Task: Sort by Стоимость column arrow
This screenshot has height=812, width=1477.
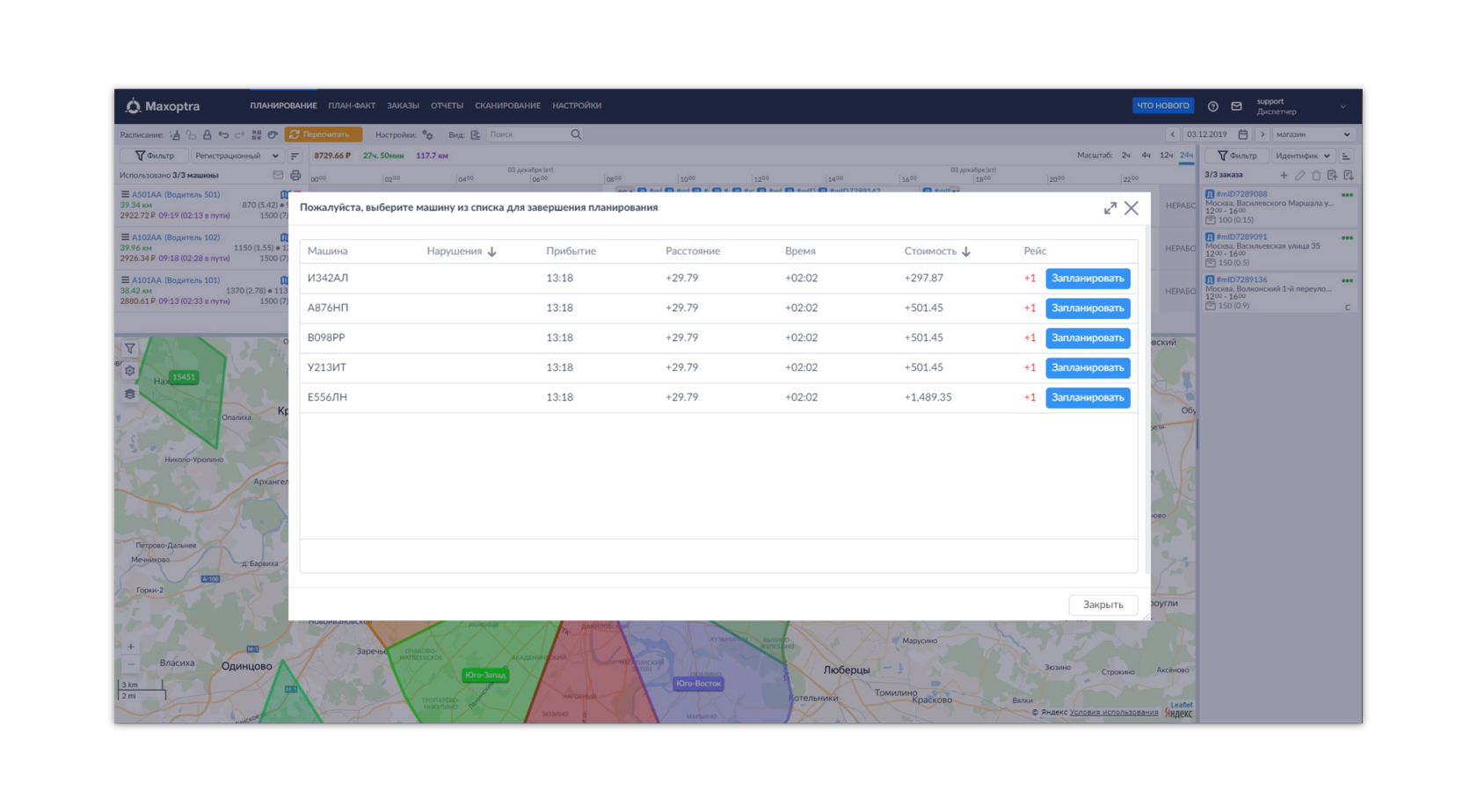Action: 966,251
